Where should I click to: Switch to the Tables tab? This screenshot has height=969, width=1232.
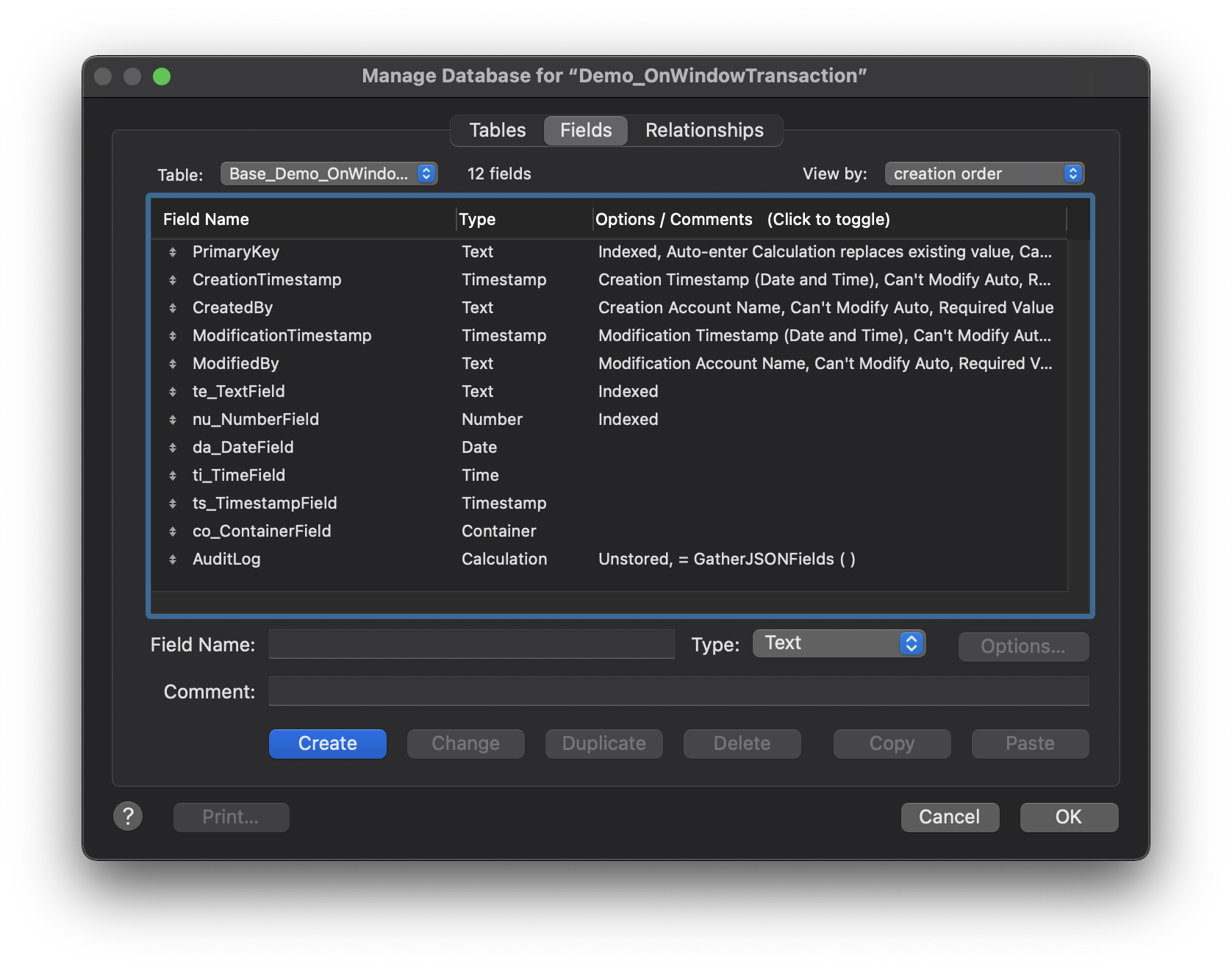[x=496, y=130]
